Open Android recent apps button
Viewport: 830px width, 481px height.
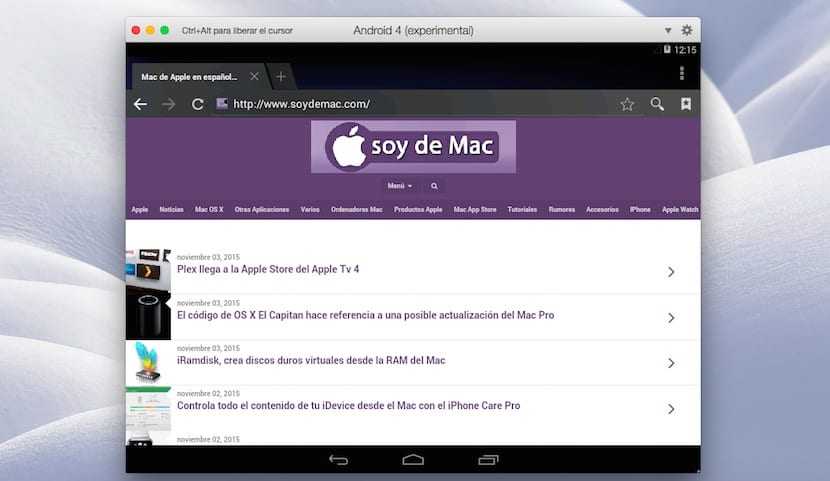488,460
